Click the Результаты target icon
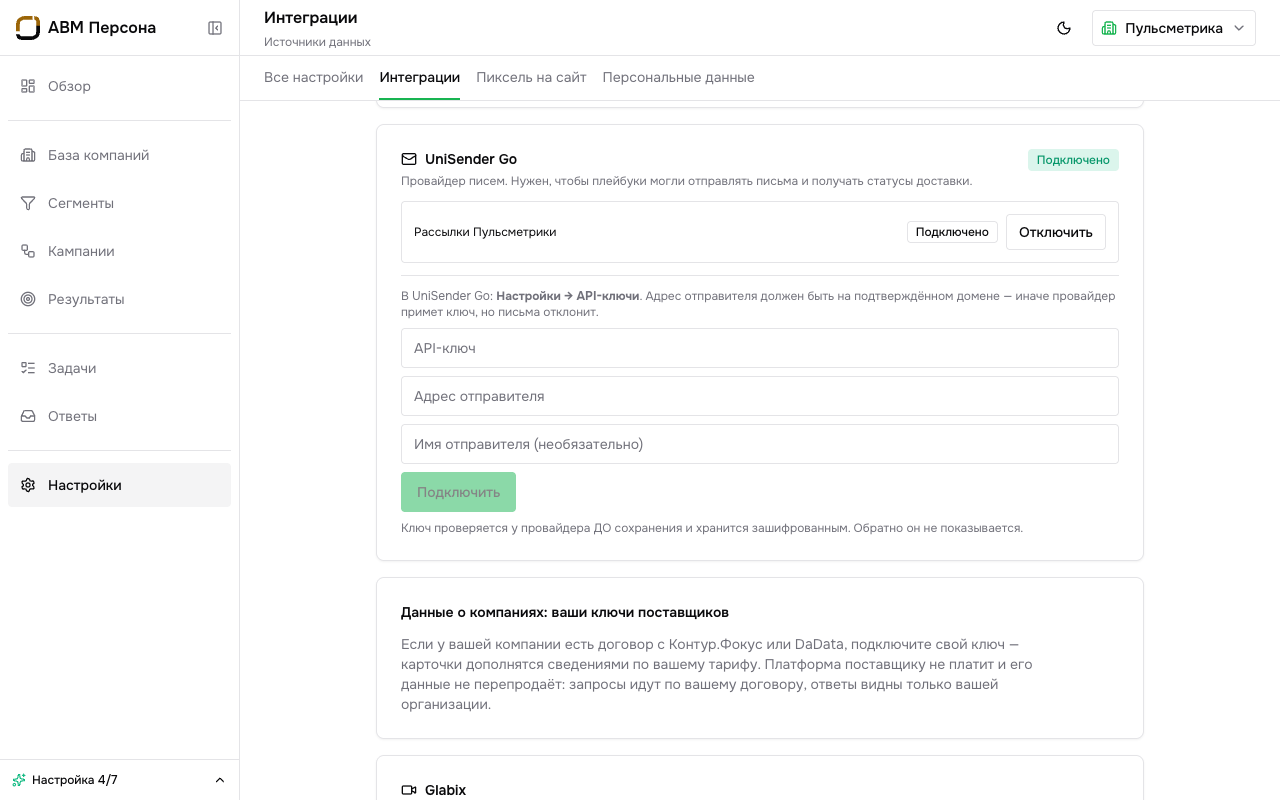Viewport: 1280px width, 800px height. pos(28,299)
